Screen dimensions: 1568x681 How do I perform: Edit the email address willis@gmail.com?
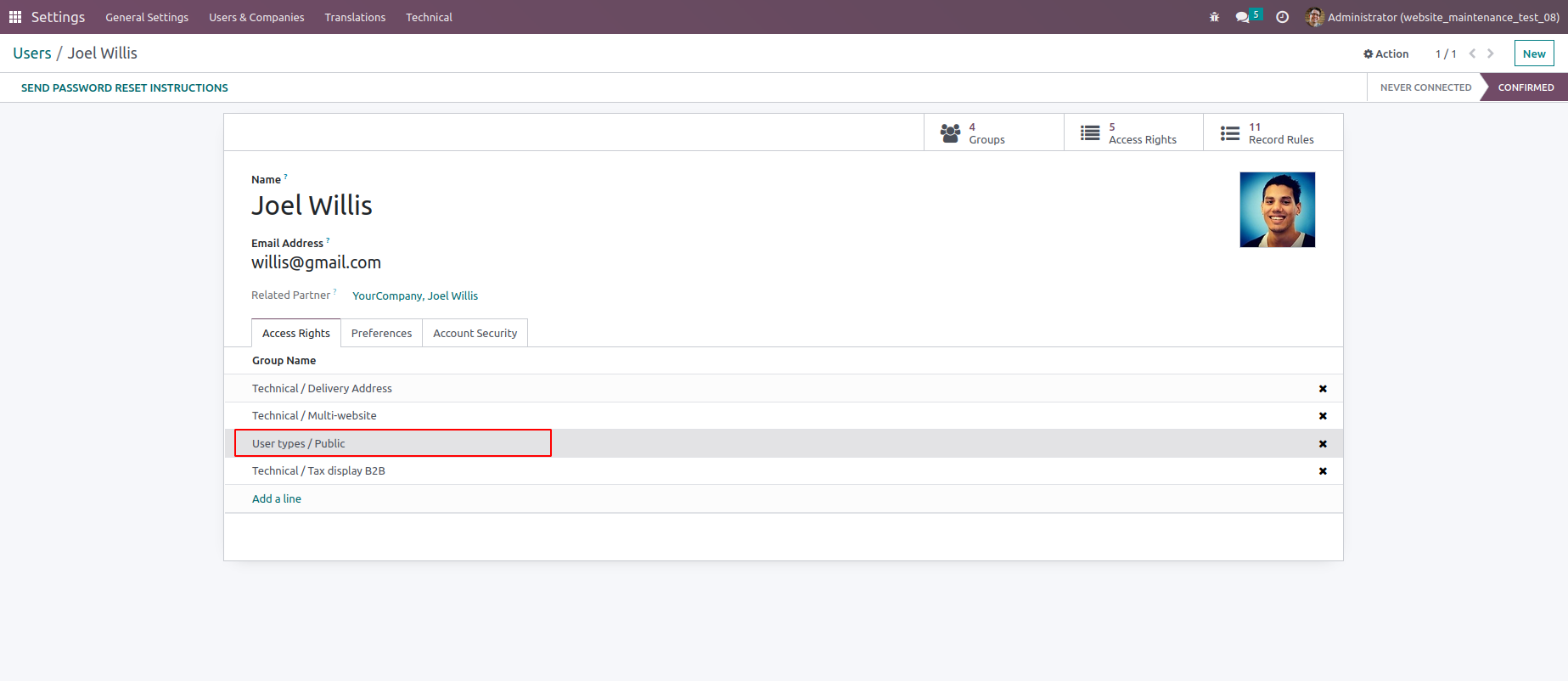(316, 262)
